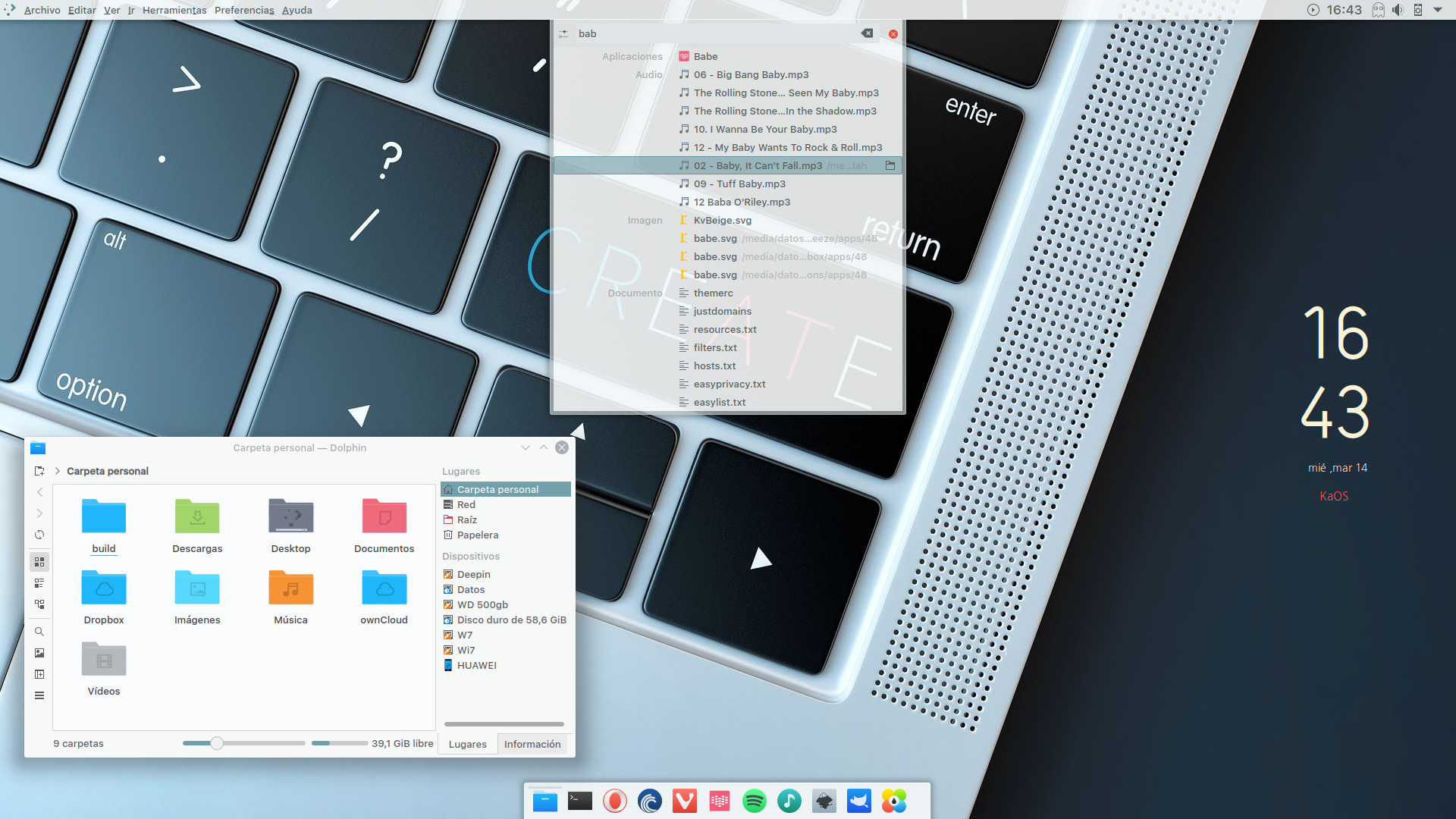Open the Archivo menu
This screenshot has height=819, width=1456.
(42, 10)
